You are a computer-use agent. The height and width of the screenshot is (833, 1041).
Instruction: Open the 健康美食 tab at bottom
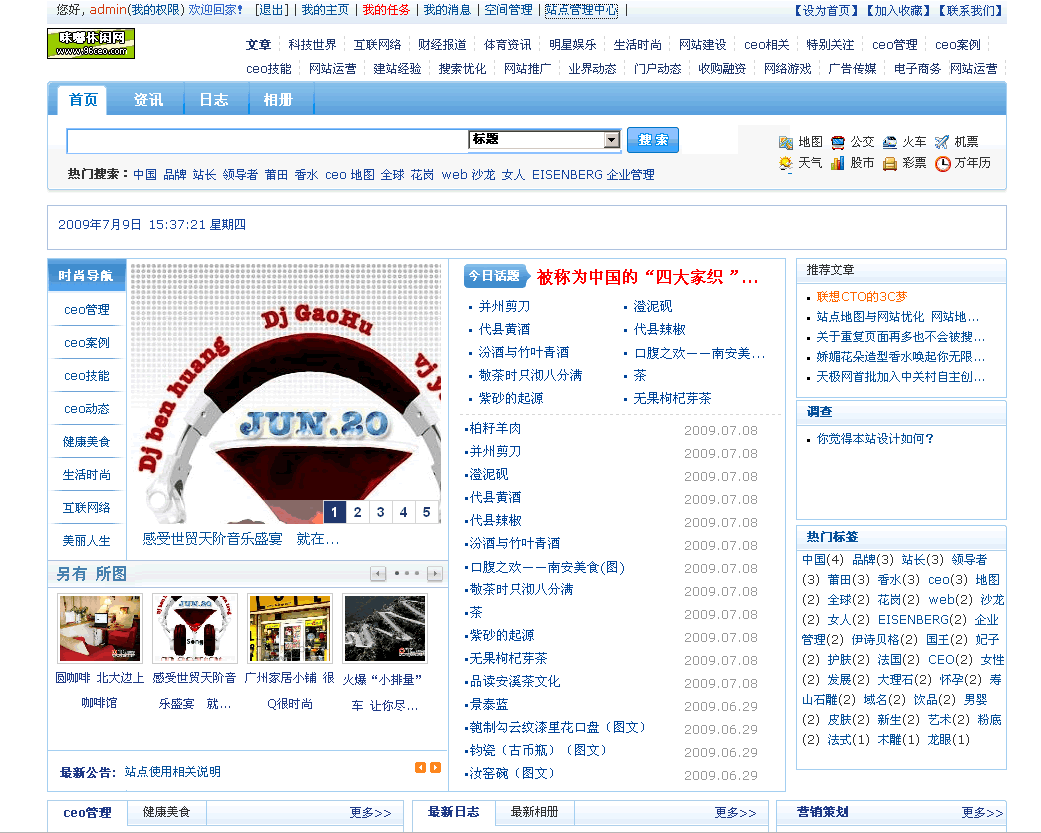tap(166, 812)
